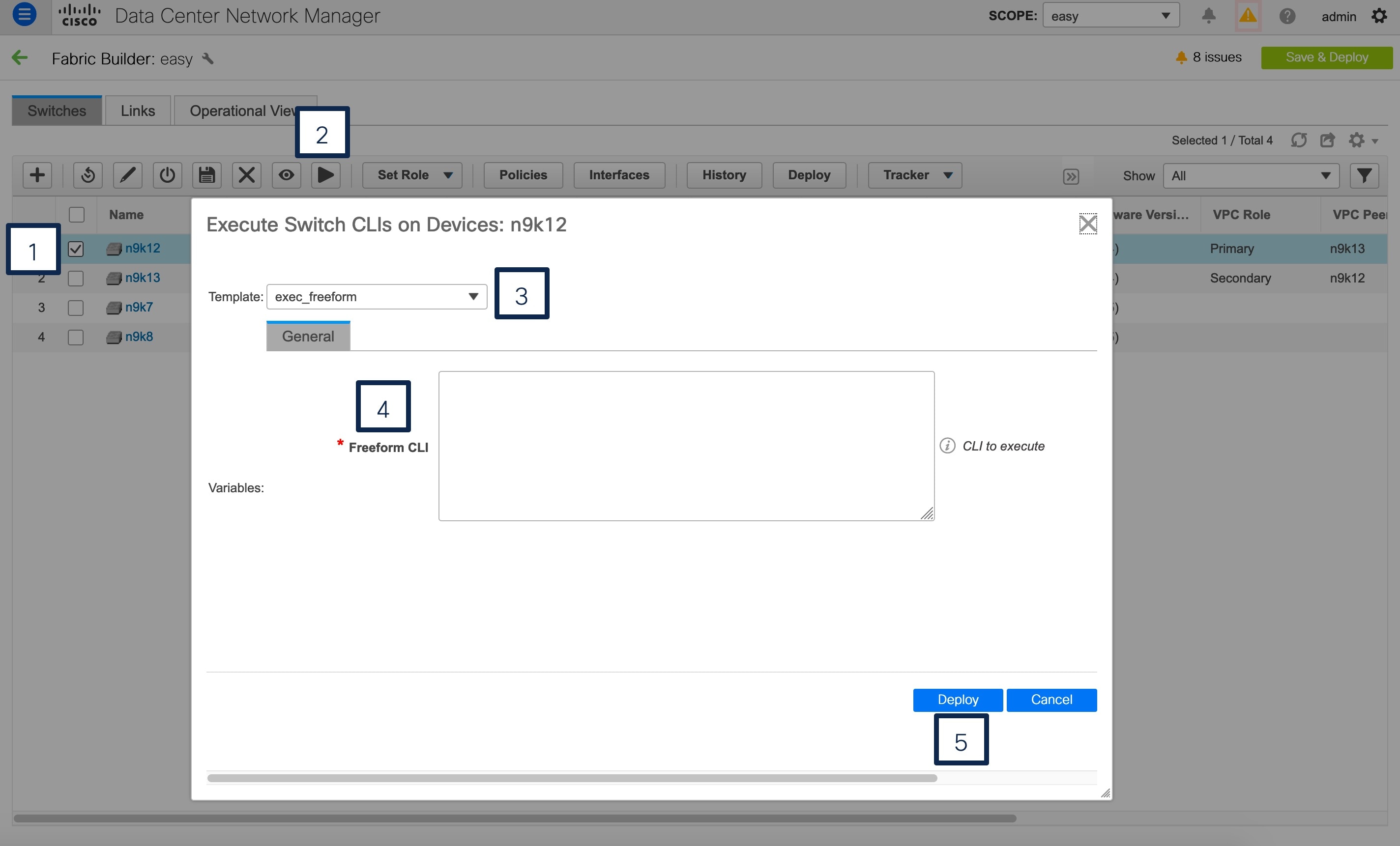Image resolution: width=1400 pixels, height=846 pixels.
Task: Open the SCOPE easy dropdown
Action: pyautogui.click(x=1111, y=15)
